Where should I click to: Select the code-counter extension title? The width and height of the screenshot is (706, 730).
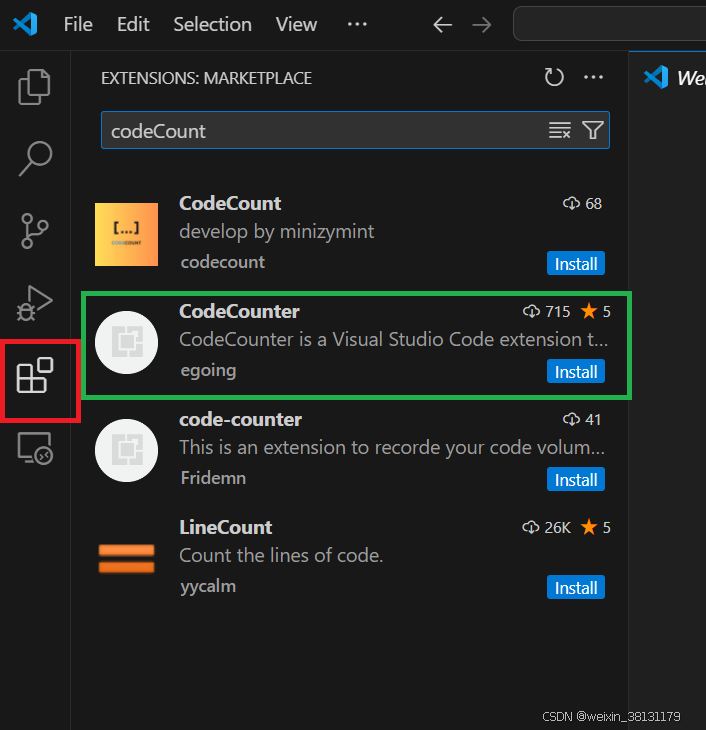(x=240, y=419)
